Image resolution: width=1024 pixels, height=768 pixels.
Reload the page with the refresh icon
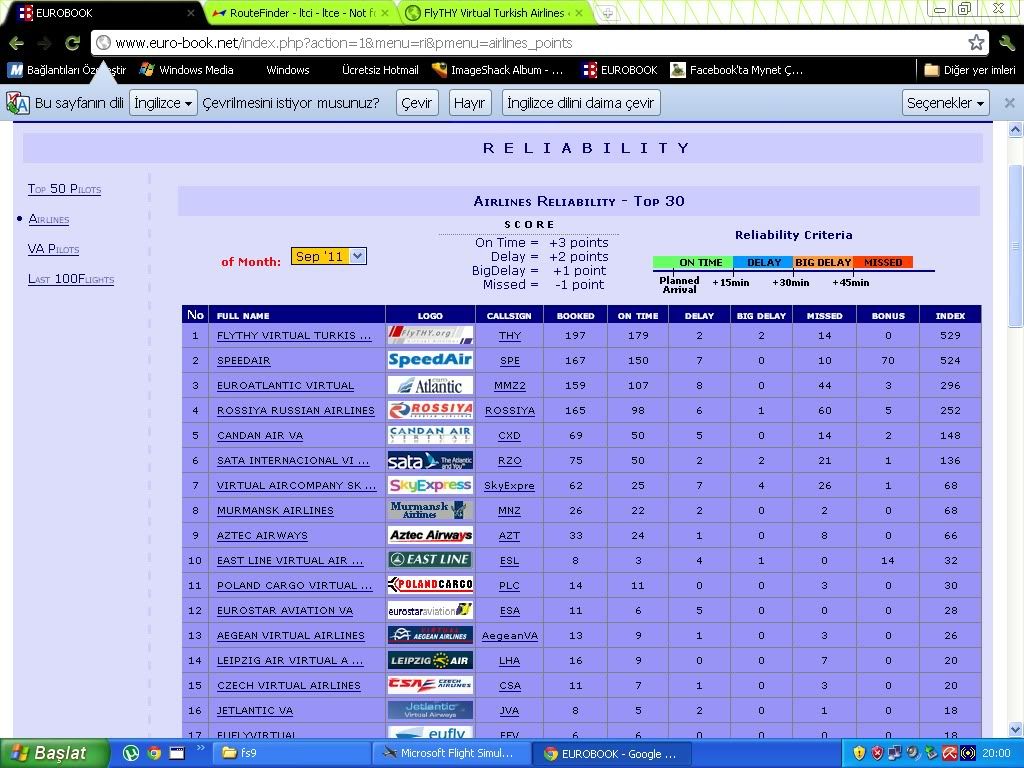click(x=72, y=43)
